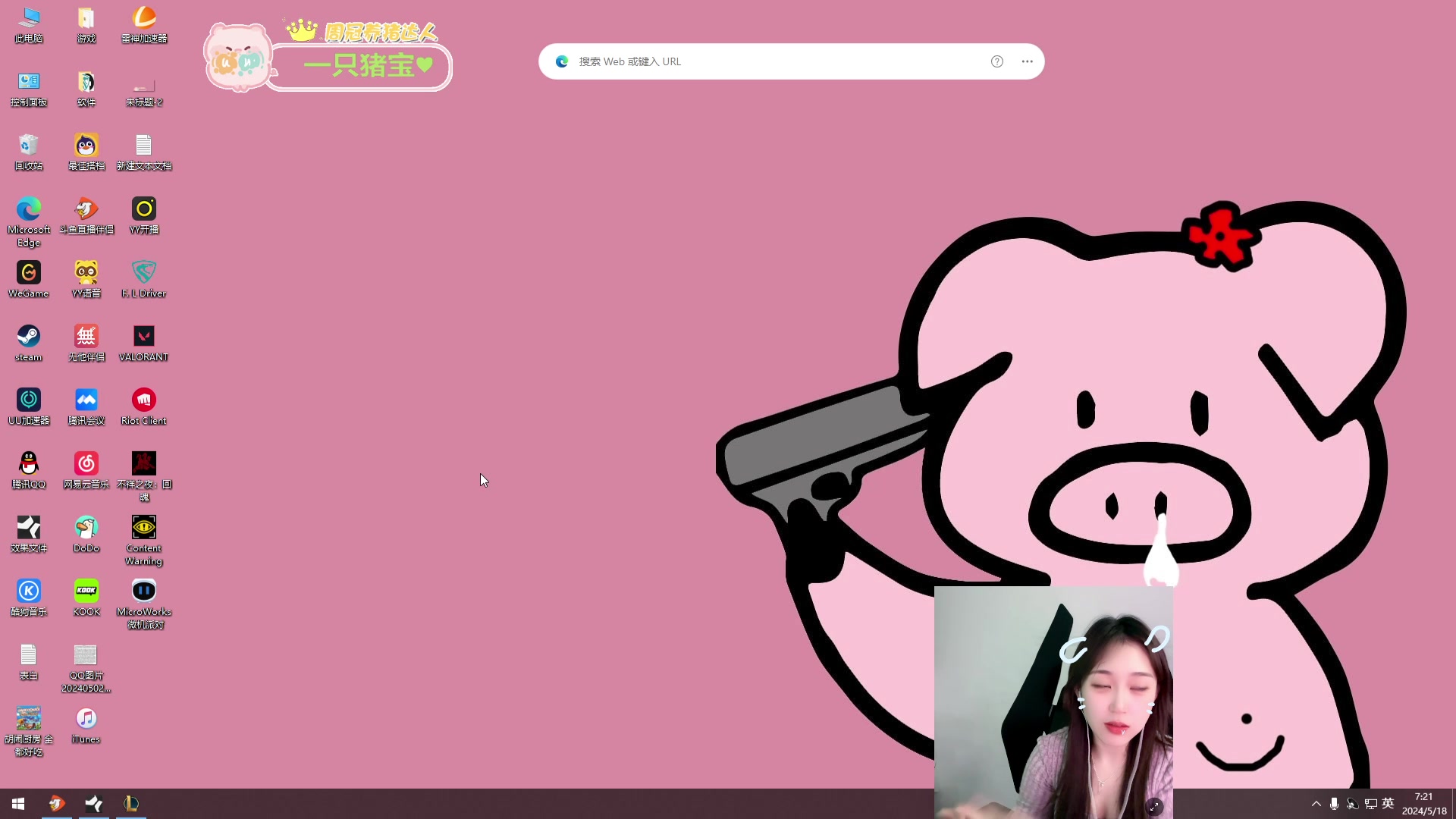Viewport: 1456px width, 819px height.
Task: Select the 网易云音乐 music icon
Action: [86, 464]
